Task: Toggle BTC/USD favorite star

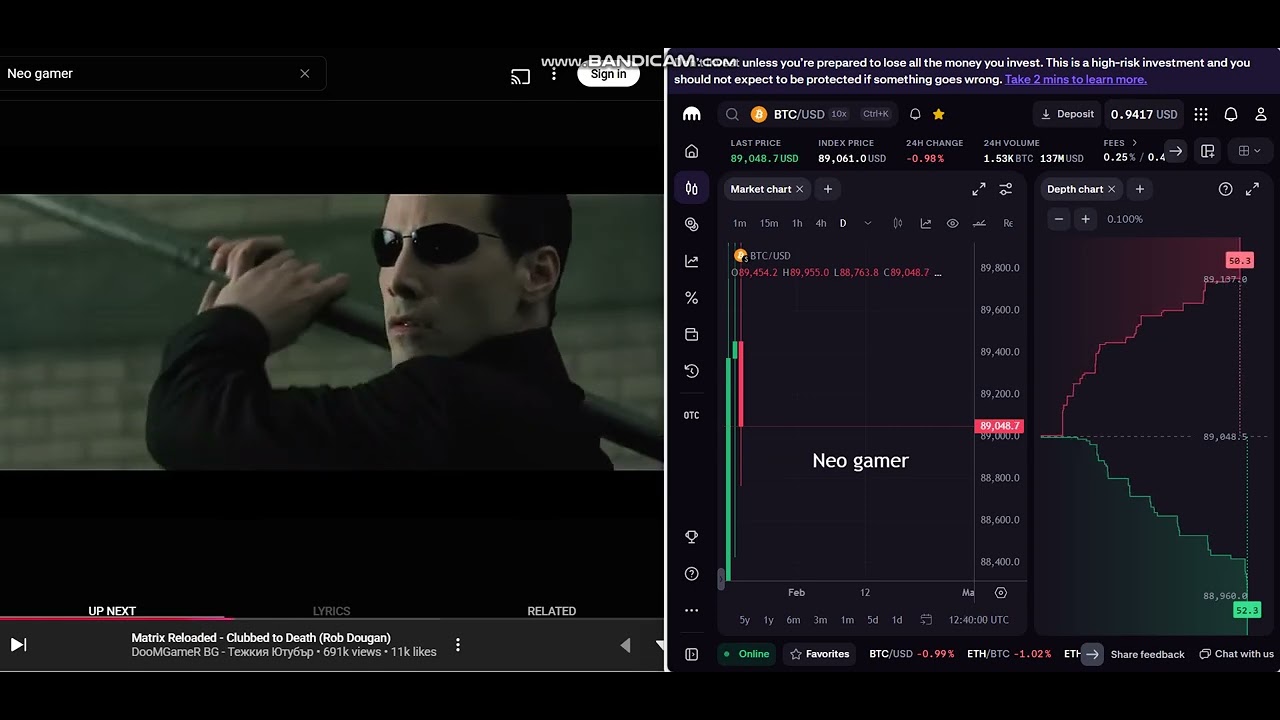Action: (938, 114)
